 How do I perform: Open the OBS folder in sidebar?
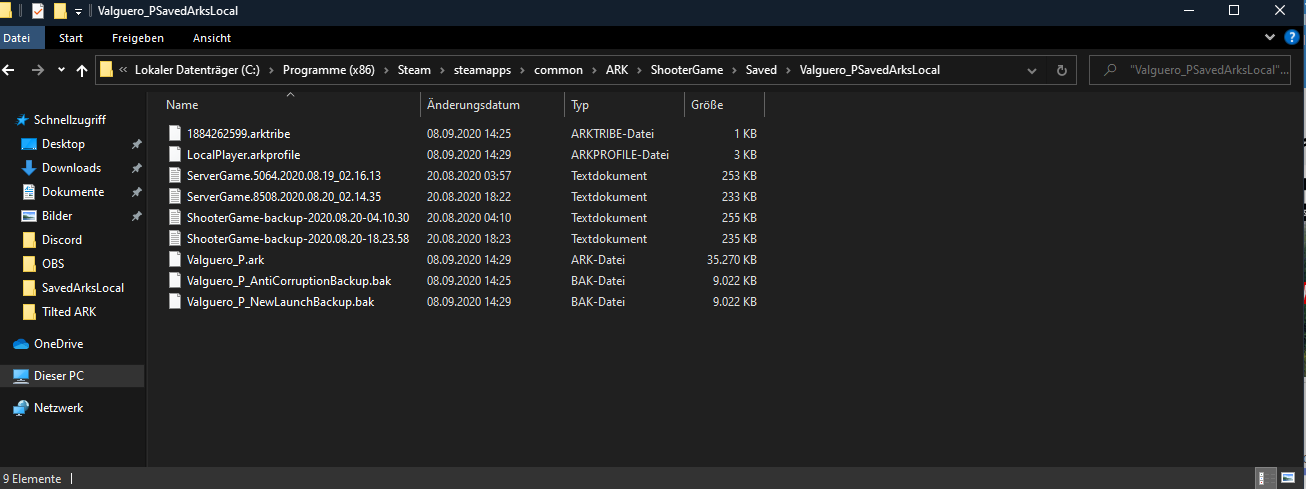53,264
